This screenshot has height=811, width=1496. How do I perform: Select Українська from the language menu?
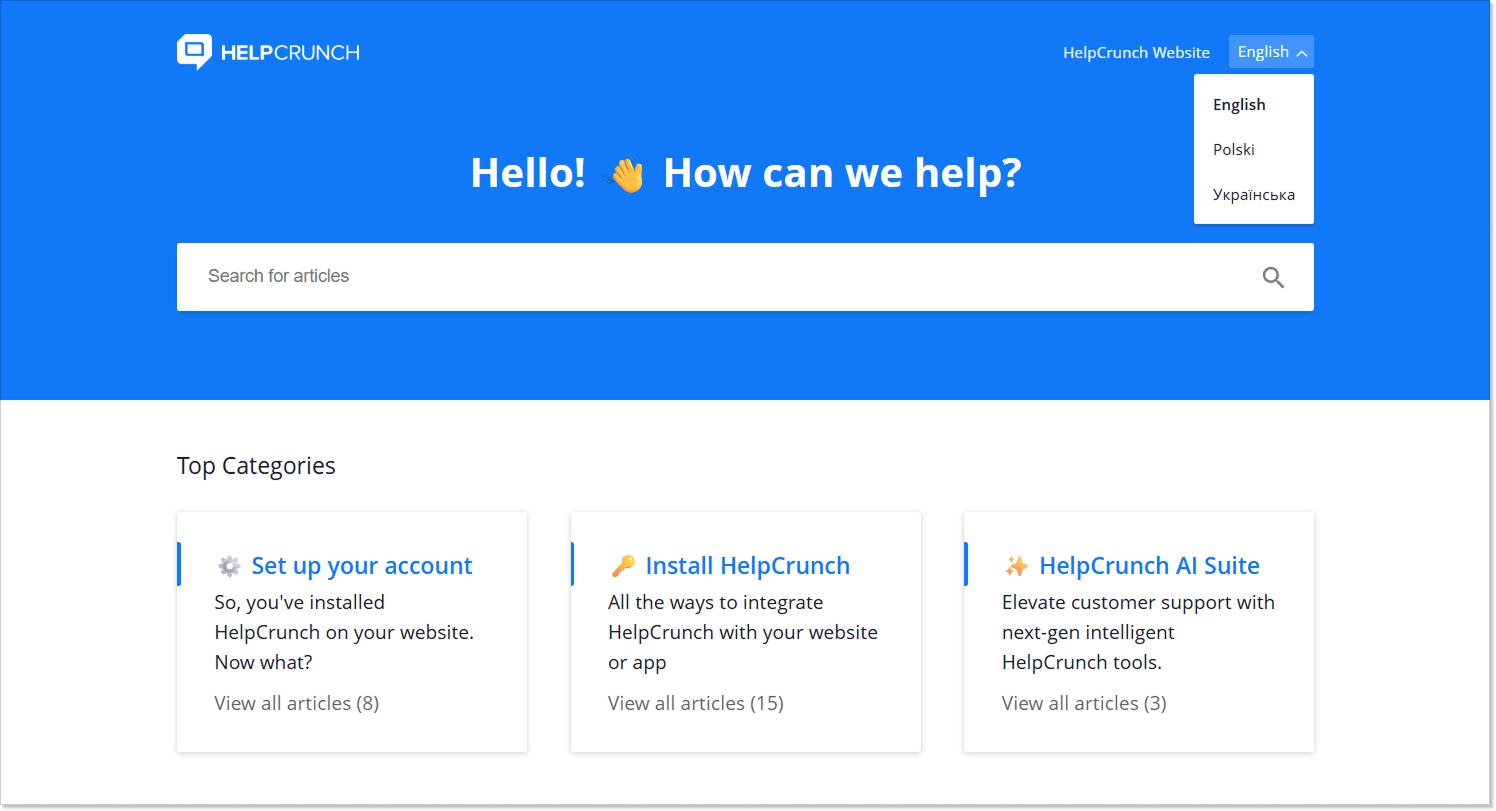pyautogui.click(x=1254, y=194)
